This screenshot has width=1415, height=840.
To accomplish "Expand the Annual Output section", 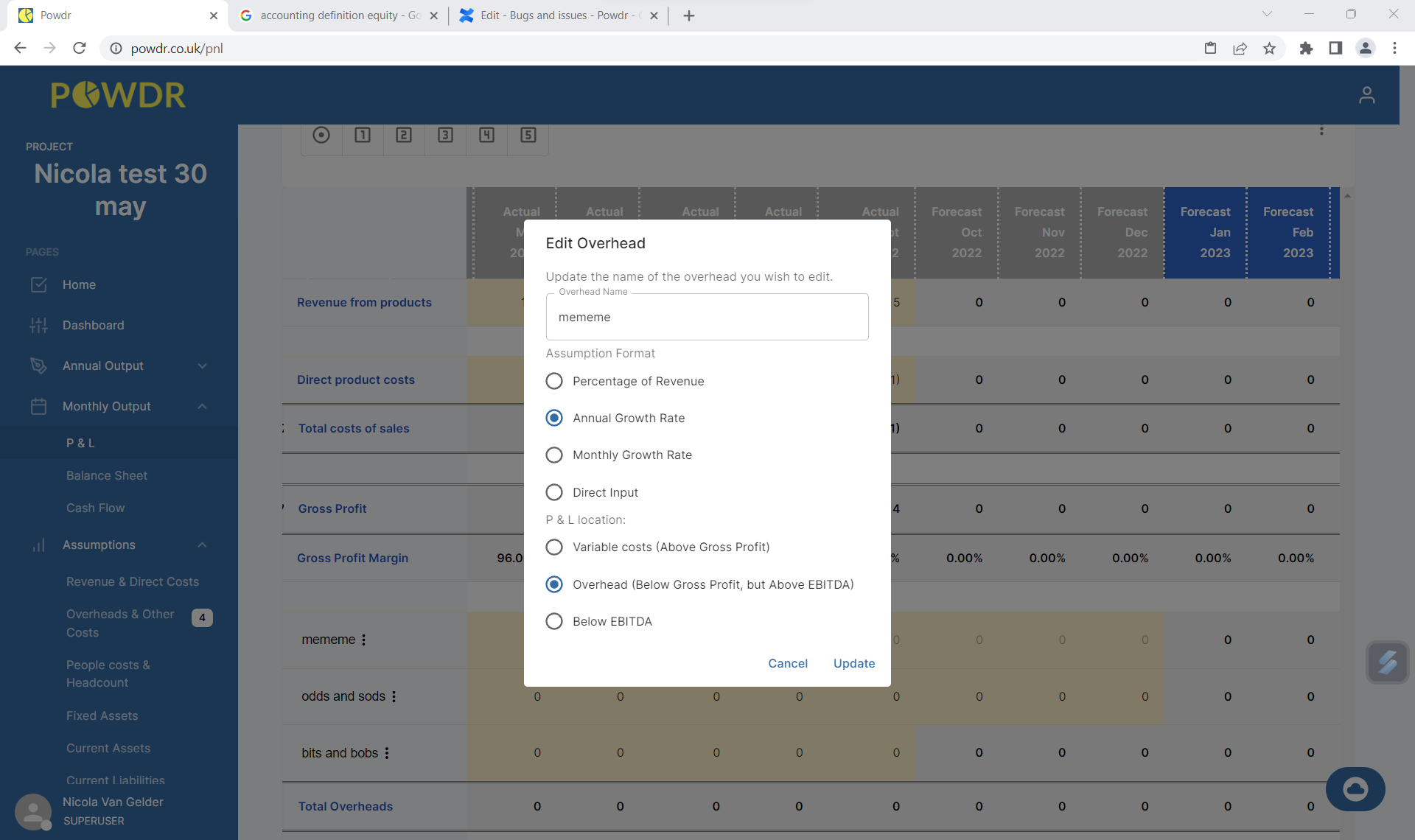I will pyautogui.click(x=202, y=365).
